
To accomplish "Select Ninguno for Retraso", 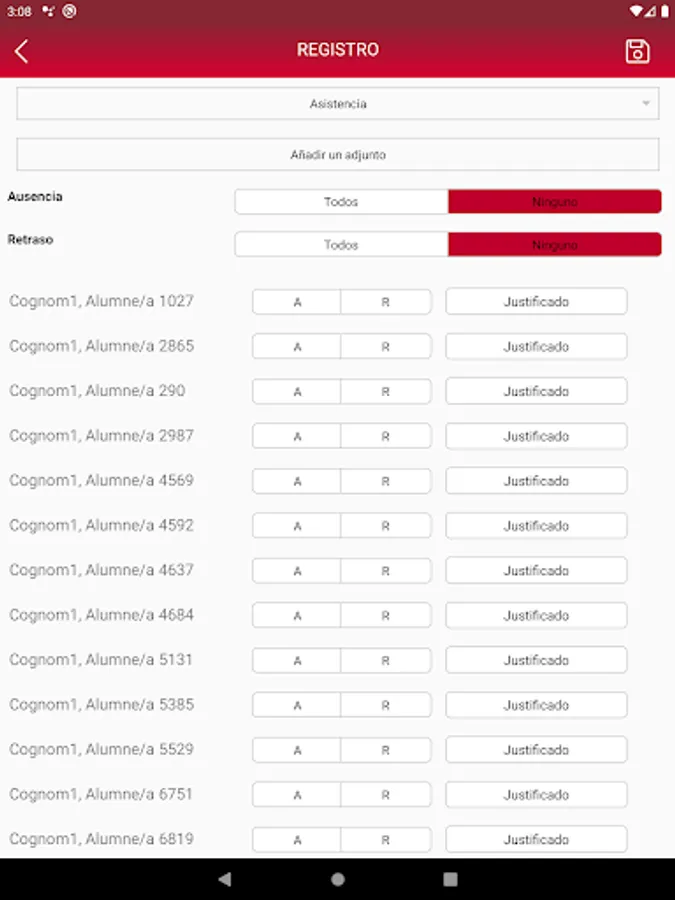I will [x=554, y=245].
